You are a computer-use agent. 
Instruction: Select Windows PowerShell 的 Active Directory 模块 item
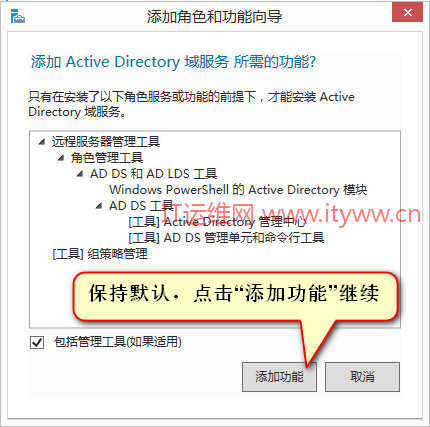238,190
